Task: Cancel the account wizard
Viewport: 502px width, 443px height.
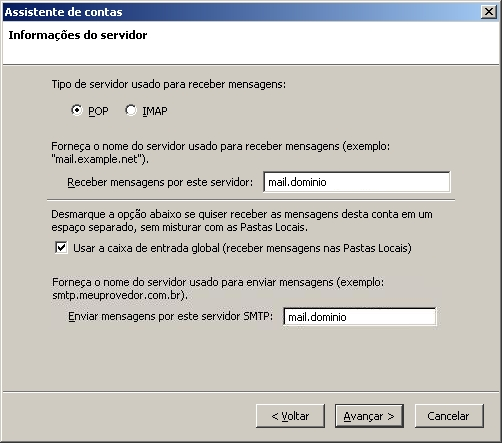Action: (449, 416)
